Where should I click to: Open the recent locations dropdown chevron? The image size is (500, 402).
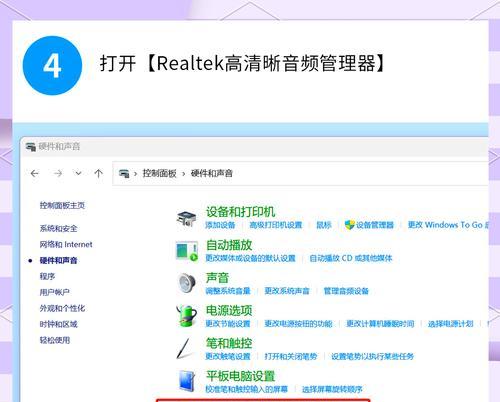pos(78,173)
